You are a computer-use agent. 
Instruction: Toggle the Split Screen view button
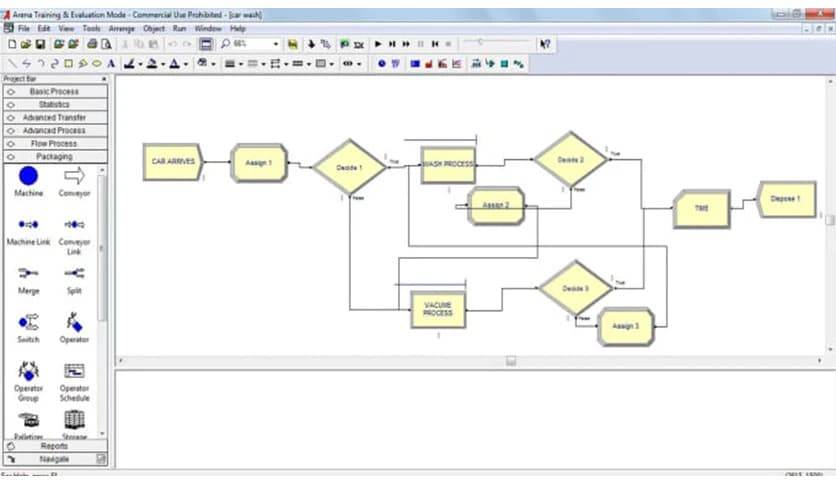click(x=206, y=44)
